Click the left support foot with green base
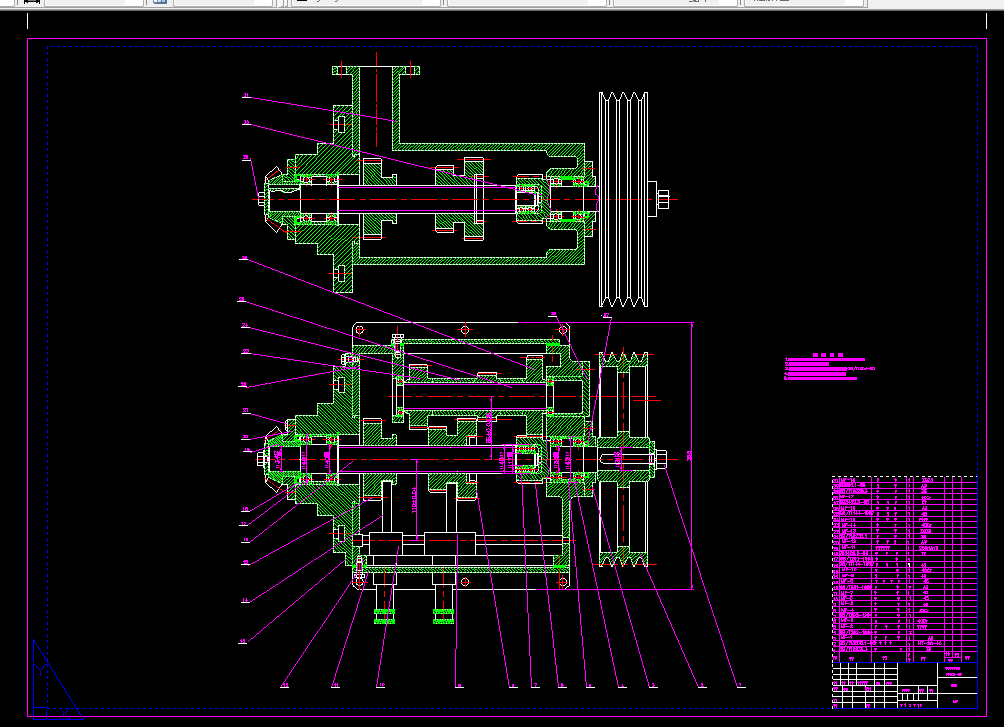The image size is (1004, 727). [x=384, y=598]
